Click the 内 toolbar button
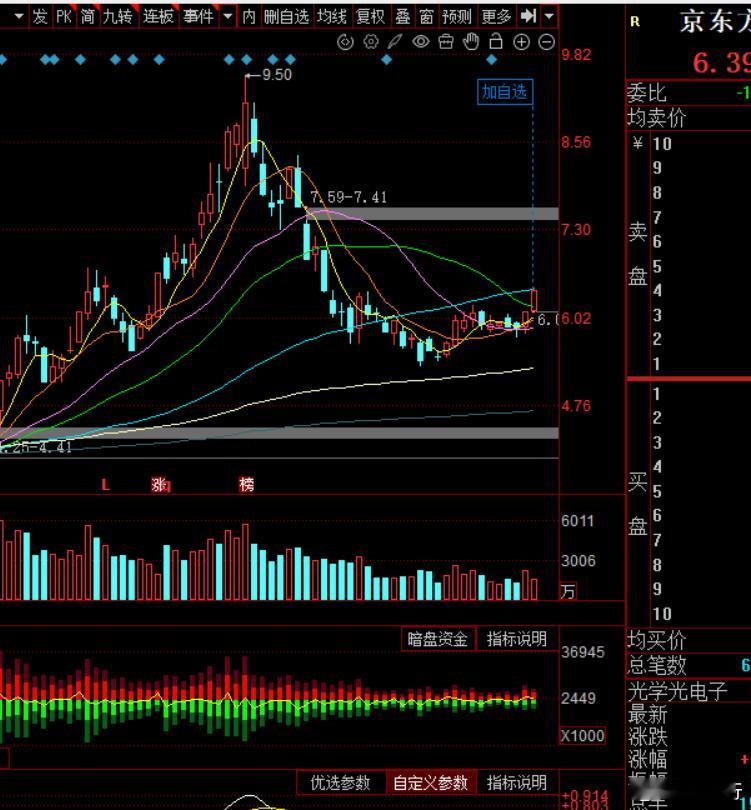 [x=249, y=17]
